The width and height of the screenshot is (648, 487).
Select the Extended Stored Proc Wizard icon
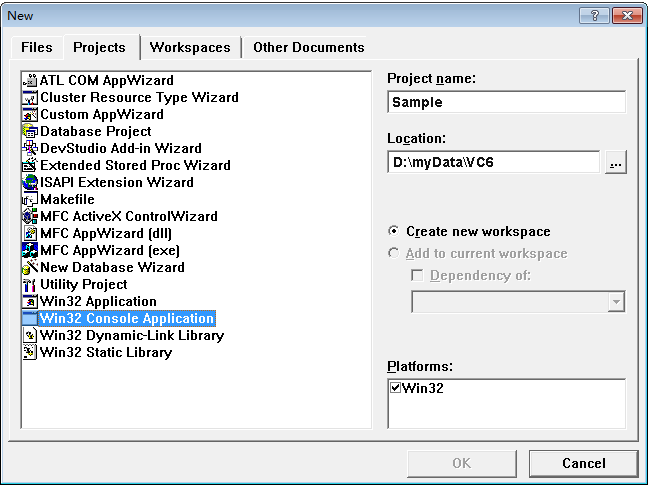[30, 165]
